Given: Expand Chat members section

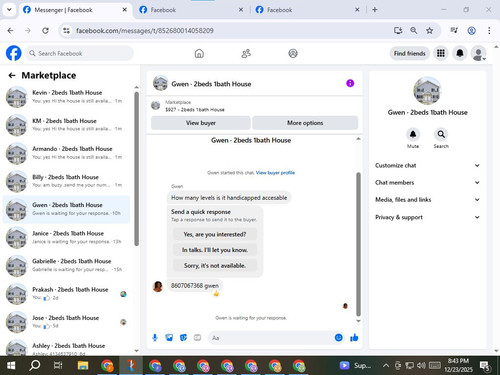Looking at the screenshot, I should tap(427, 183).
